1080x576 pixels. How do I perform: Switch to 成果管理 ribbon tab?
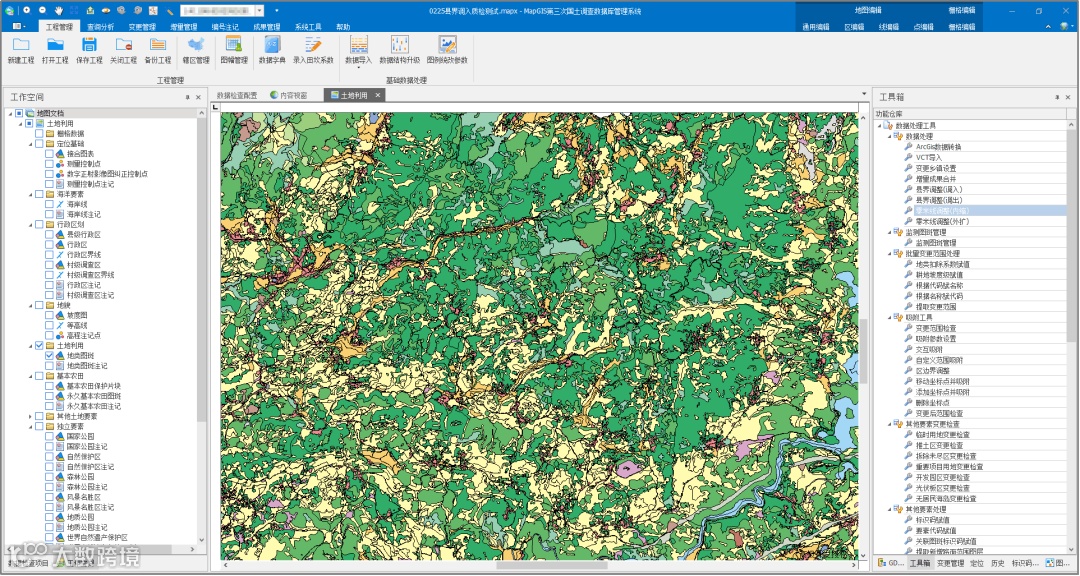coord(267,27)
